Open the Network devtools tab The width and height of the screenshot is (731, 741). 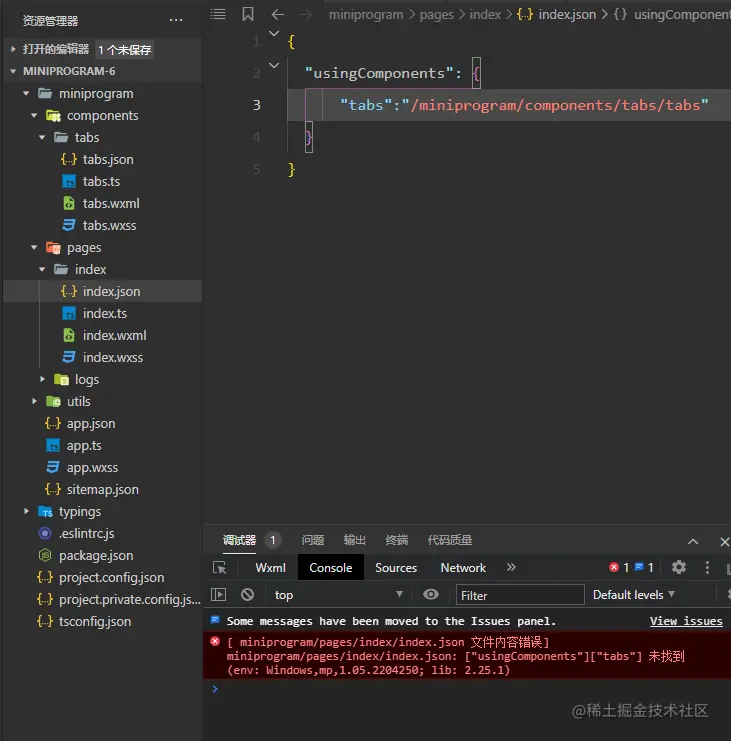pyautogui.click(x=463, y=568)
